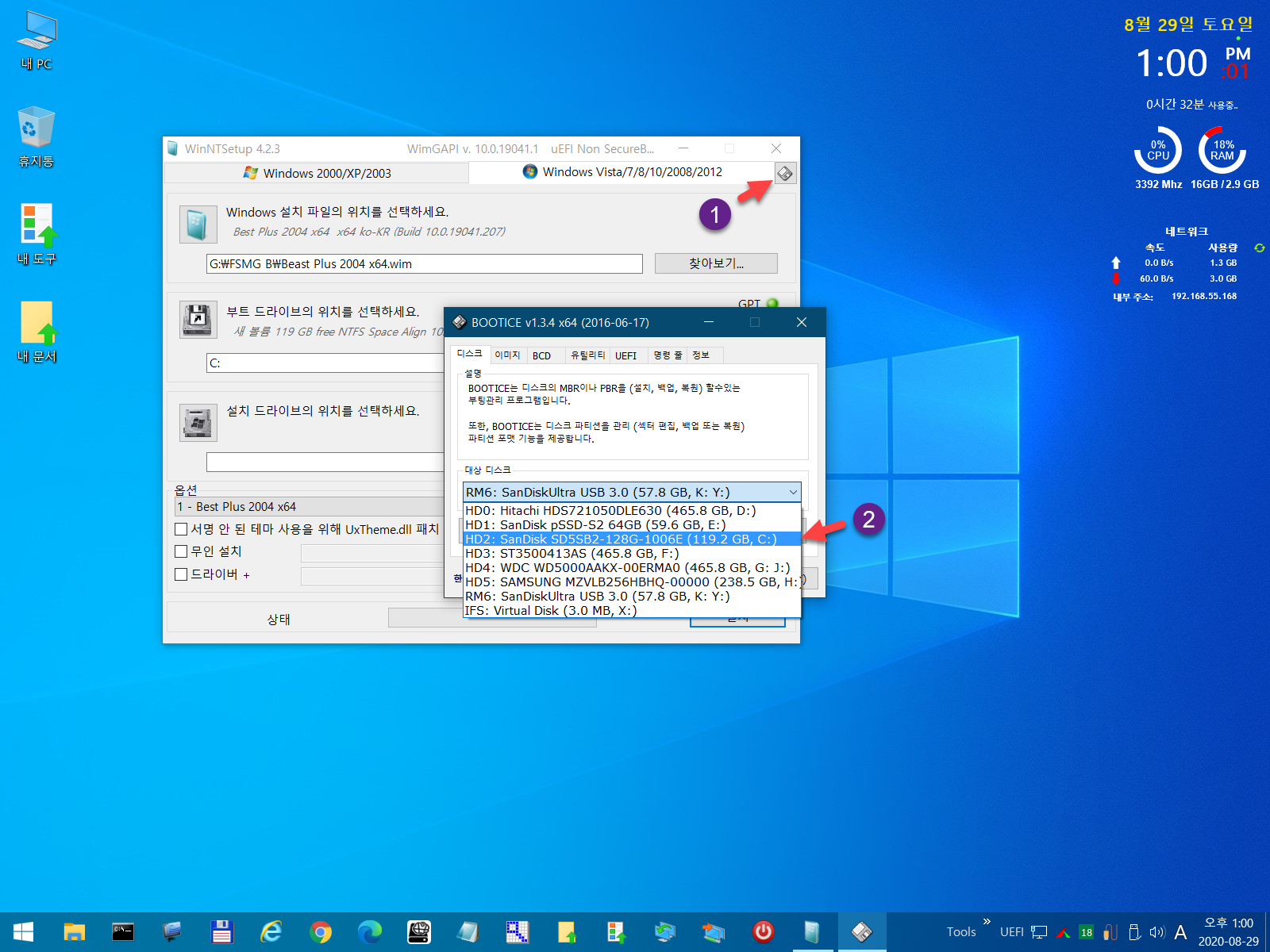Image resolution: width=1270 pixels, height=952 pixels.
Task: Launch Google Chrome from the taskbar
Action: point(321,931)
